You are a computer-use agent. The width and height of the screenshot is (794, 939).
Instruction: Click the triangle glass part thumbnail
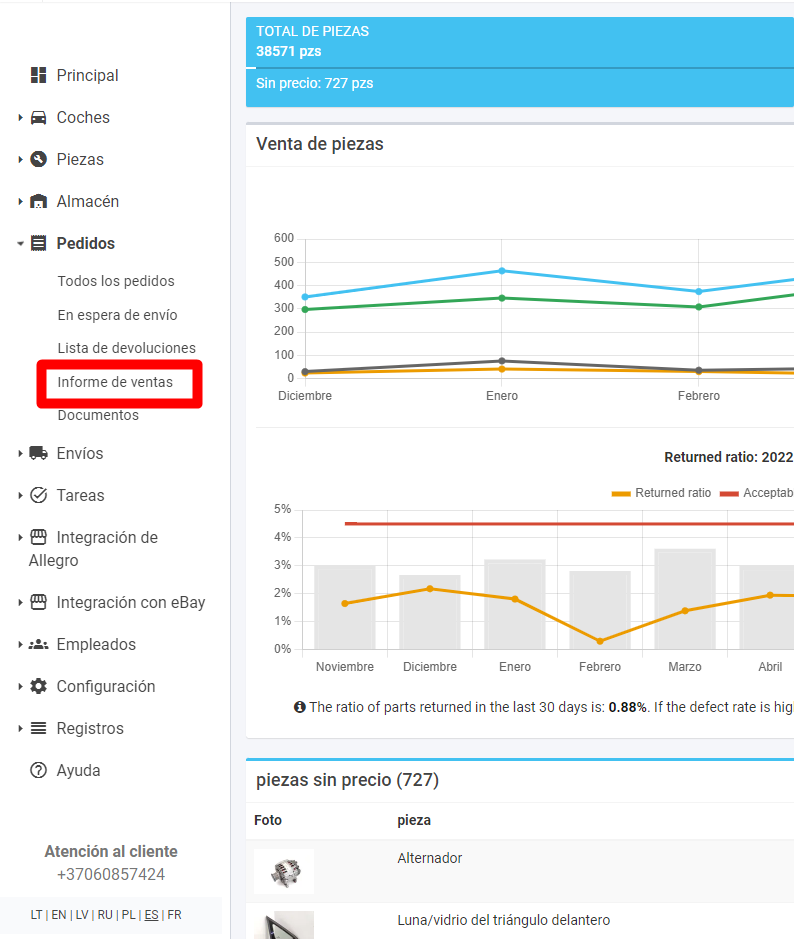pos(284,925)
